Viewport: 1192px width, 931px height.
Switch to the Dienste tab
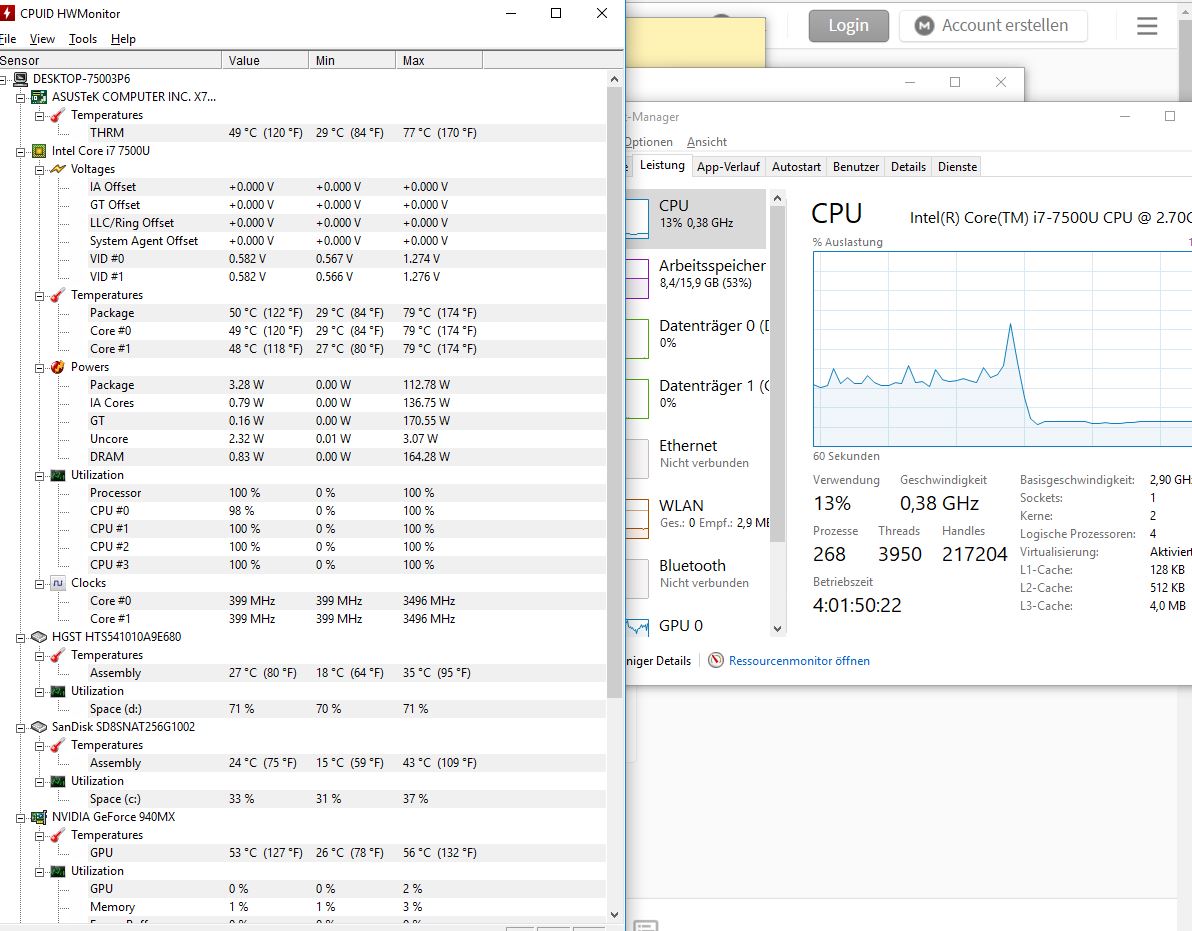957,166
